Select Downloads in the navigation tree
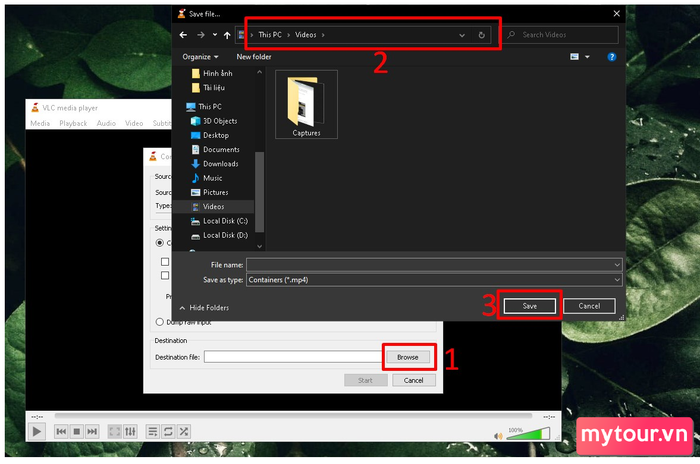 (220, 164)
